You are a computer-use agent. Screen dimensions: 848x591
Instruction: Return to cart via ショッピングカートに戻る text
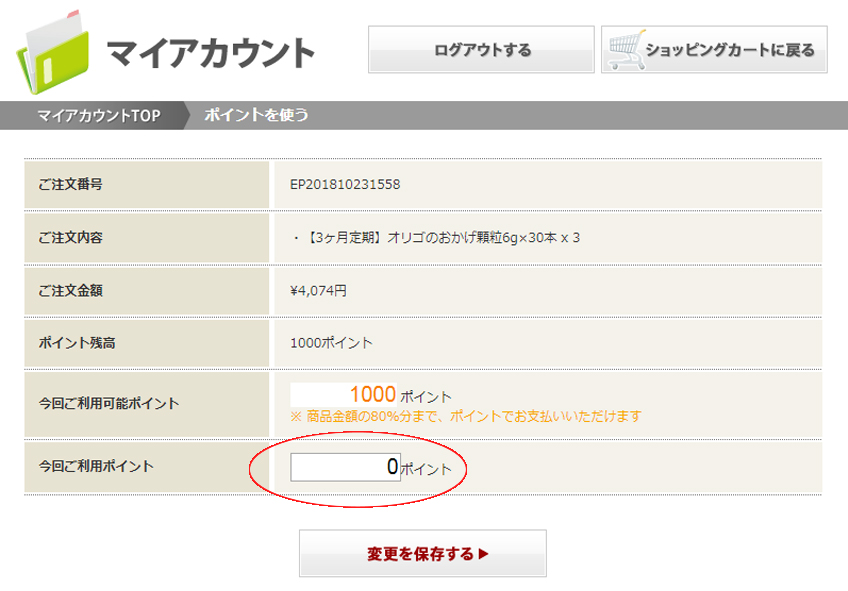click(x=730, y=50)
